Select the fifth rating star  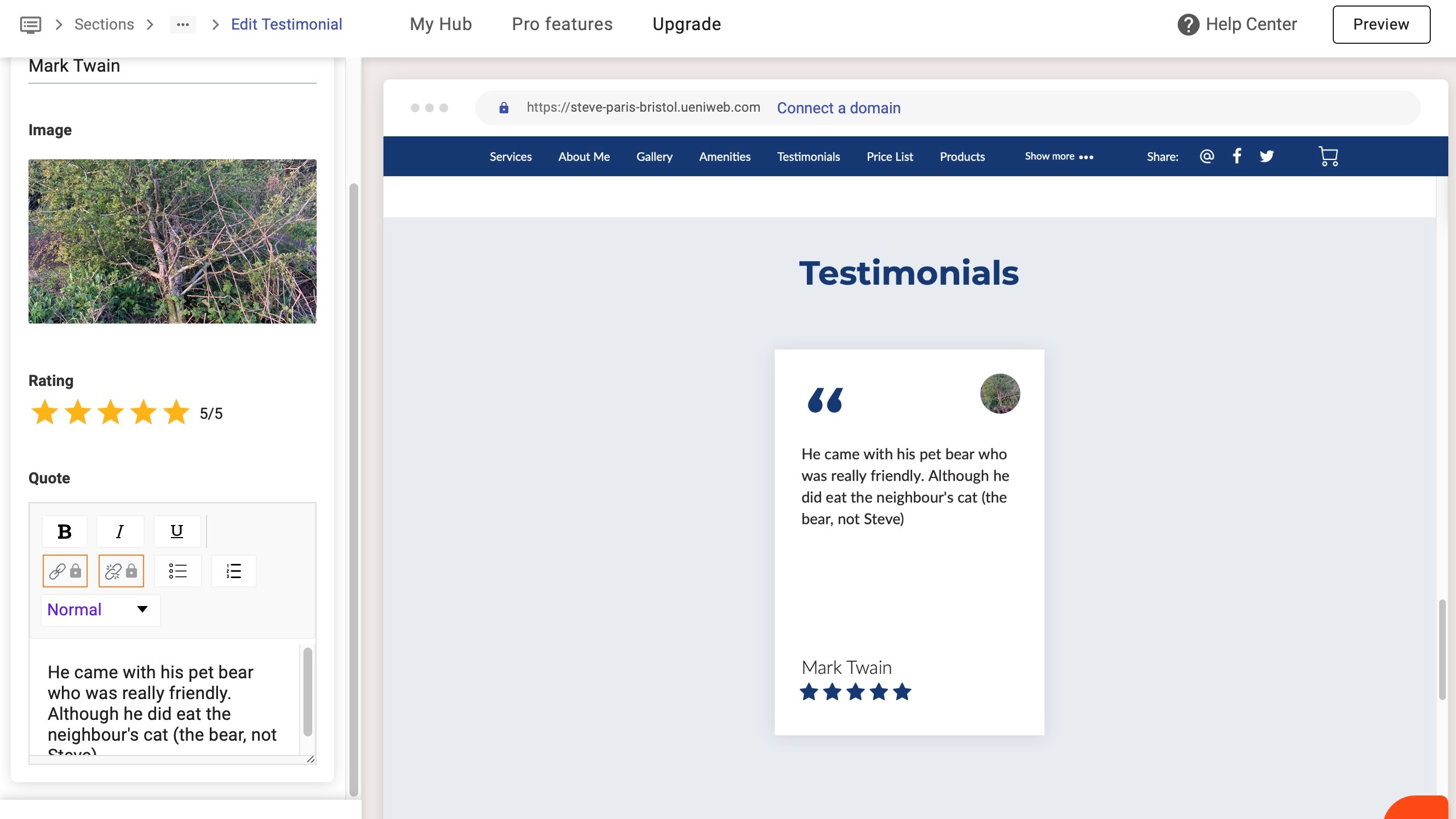176,412
